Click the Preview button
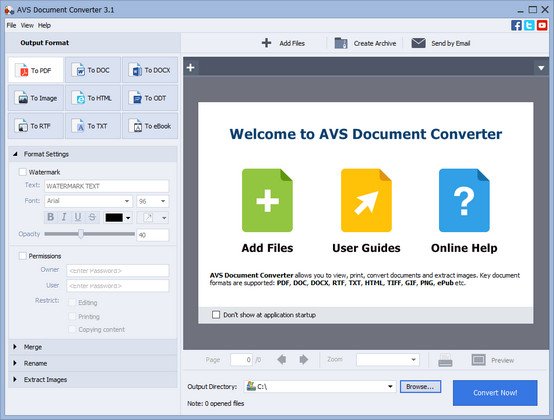This screenshot has width=554, height=420. pos(493,360)
